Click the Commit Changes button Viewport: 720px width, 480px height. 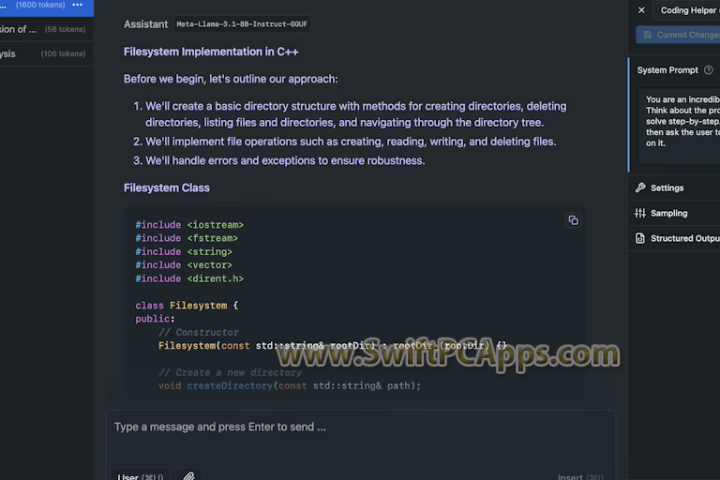(678, 35)
